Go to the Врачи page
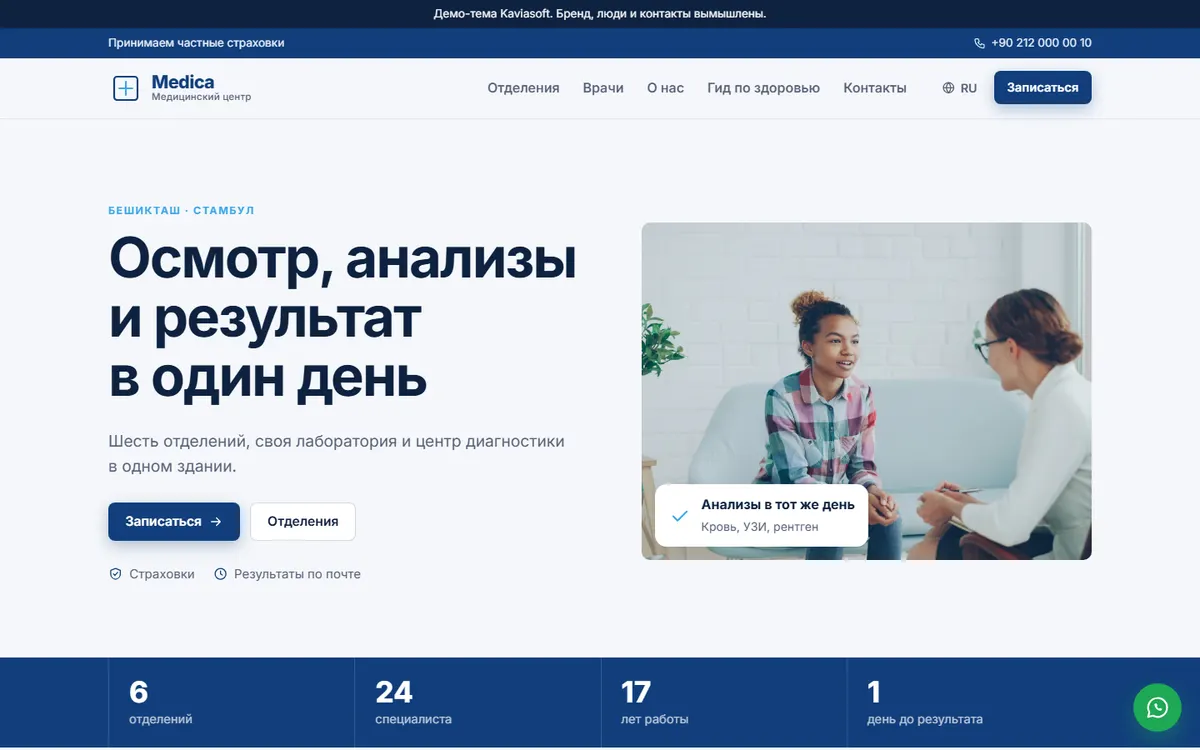This screenshot has width=1200, height=750. (x=603, y=88)
